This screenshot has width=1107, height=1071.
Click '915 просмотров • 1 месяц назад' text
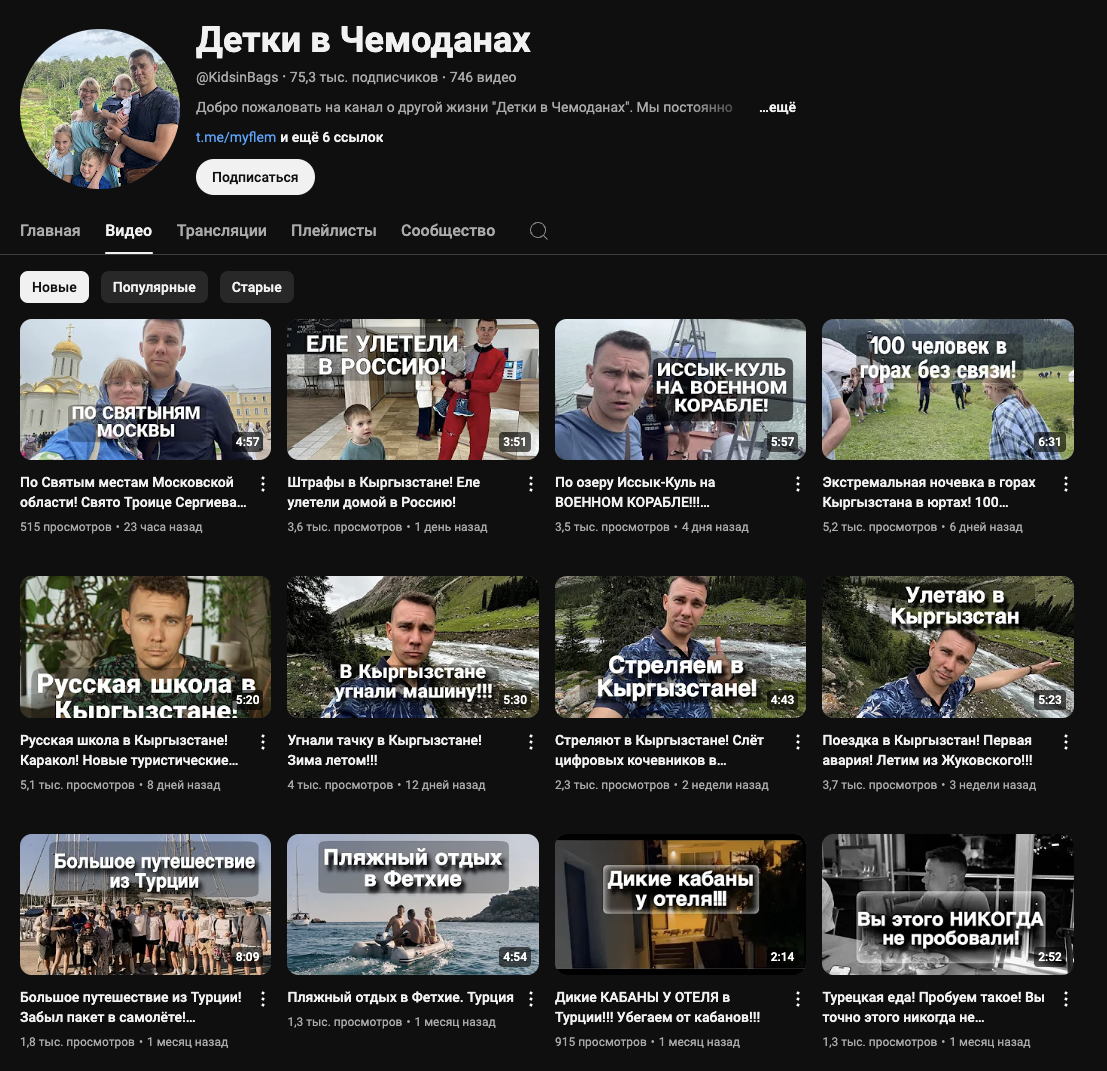click(647, 1042)
